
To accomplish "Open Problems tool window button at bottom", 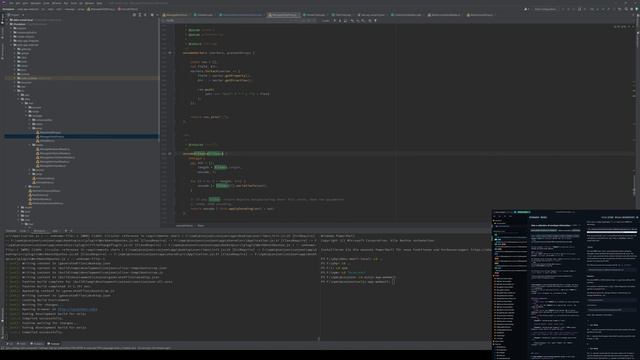I will pyautogui.click(x=37, y=344).
